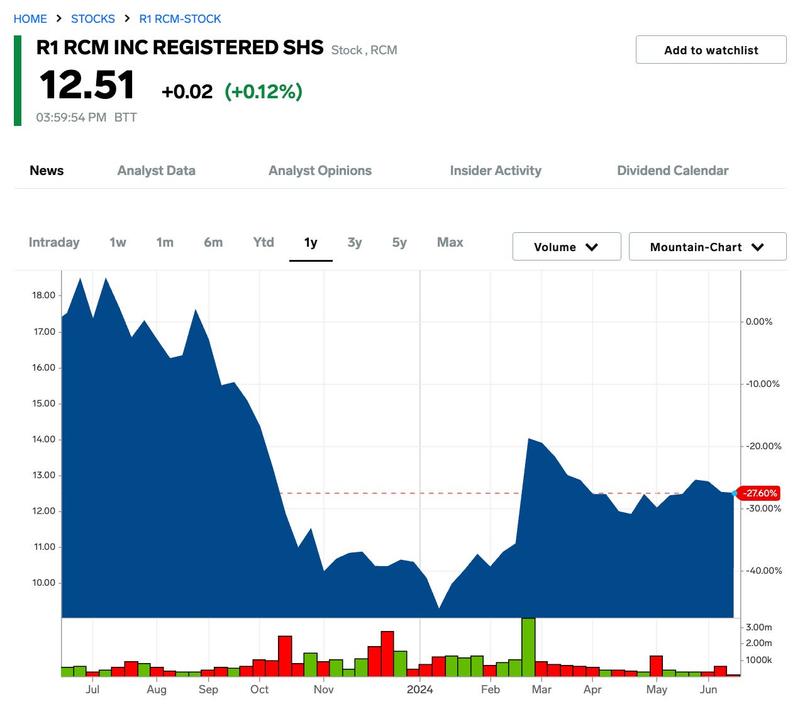Select the Ytd chart range
The image size is (800, 706).
click(x=263, y=242)
